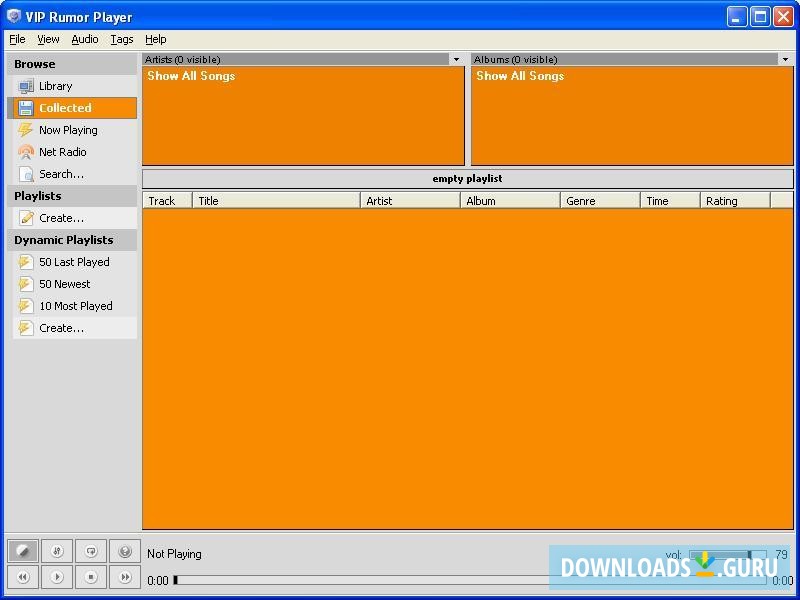The width and height of the screenshot is (800, 600).
Task: Click the VIP Rumor Player title bar icon
Action: coord(14,16)
